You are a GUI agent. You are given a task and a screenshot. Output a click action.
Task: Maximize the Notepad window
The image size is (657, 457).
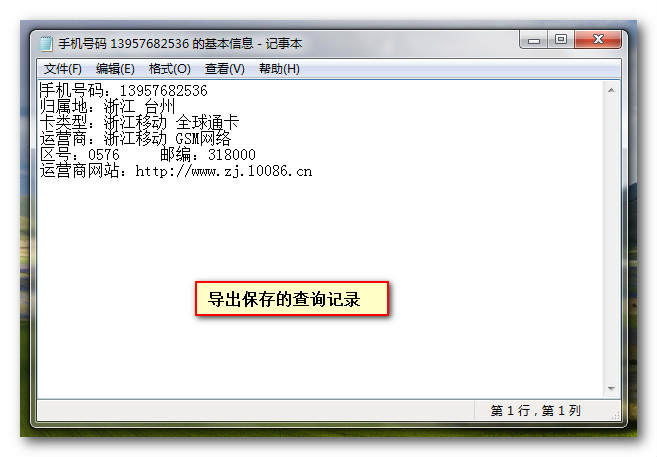(561, 39)
